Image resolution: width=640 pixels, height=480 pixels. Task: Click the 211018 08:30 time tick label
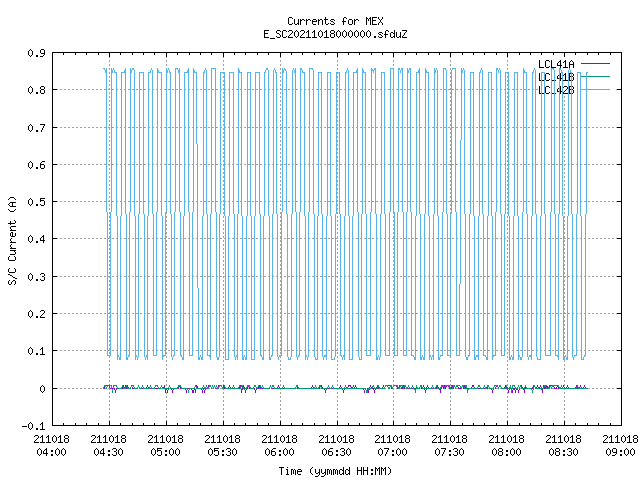563,446
